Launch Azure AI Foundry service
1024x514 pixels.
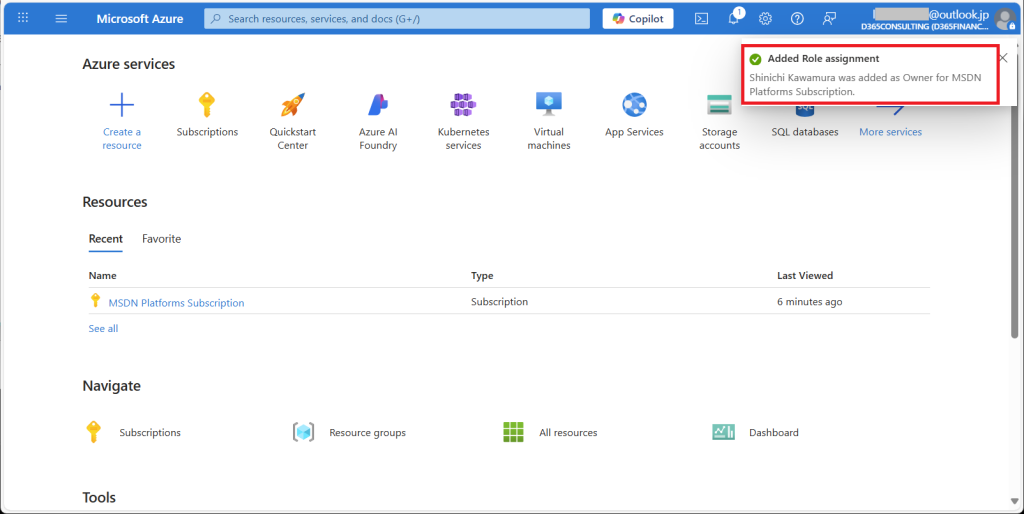378,105
